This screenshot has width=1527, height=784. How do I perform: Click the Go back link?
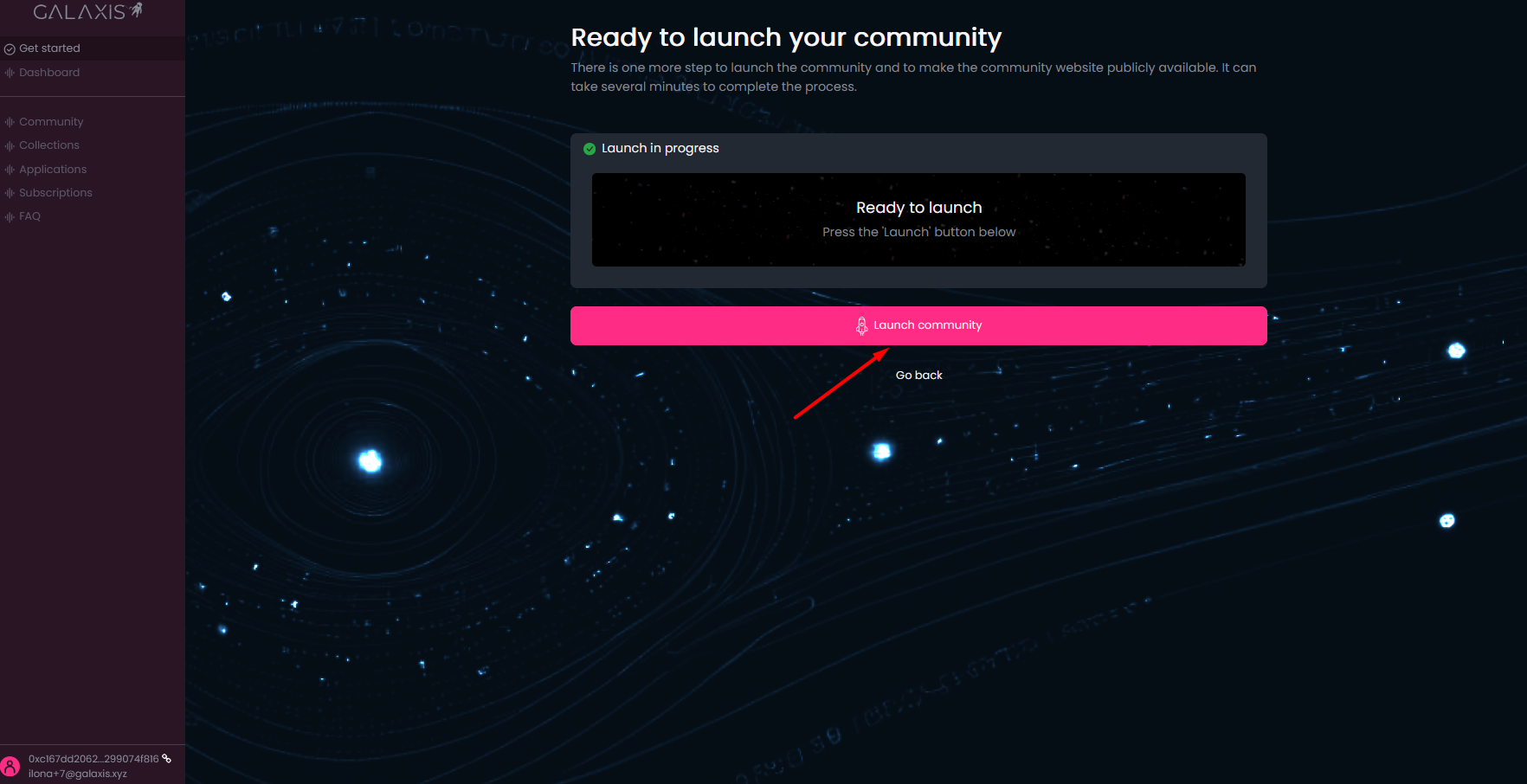tap(918, 375)
